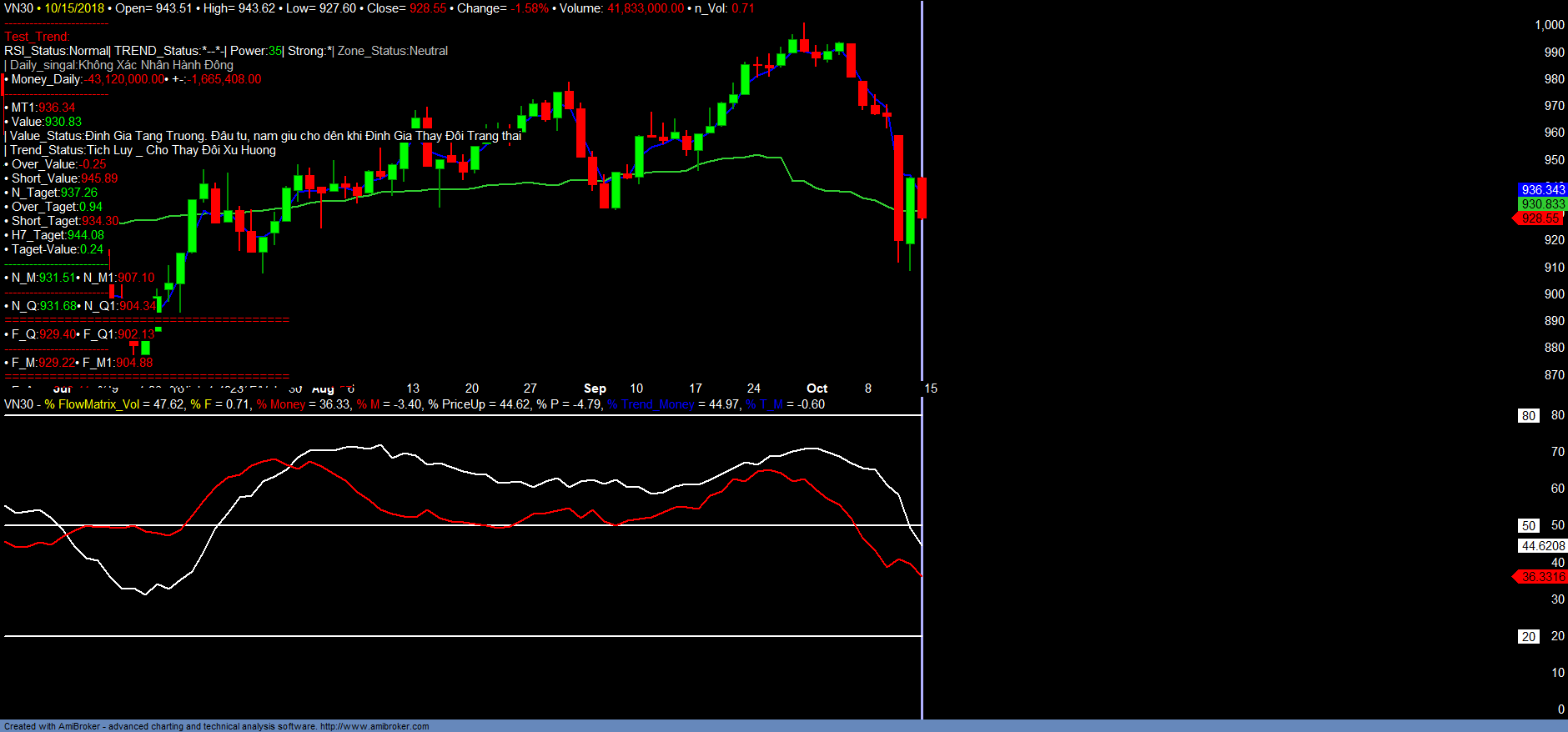The height and width of the screenshot is (732, 1568).
Task: Click the 10/15/2018 date in header
Action: point(74,8)
